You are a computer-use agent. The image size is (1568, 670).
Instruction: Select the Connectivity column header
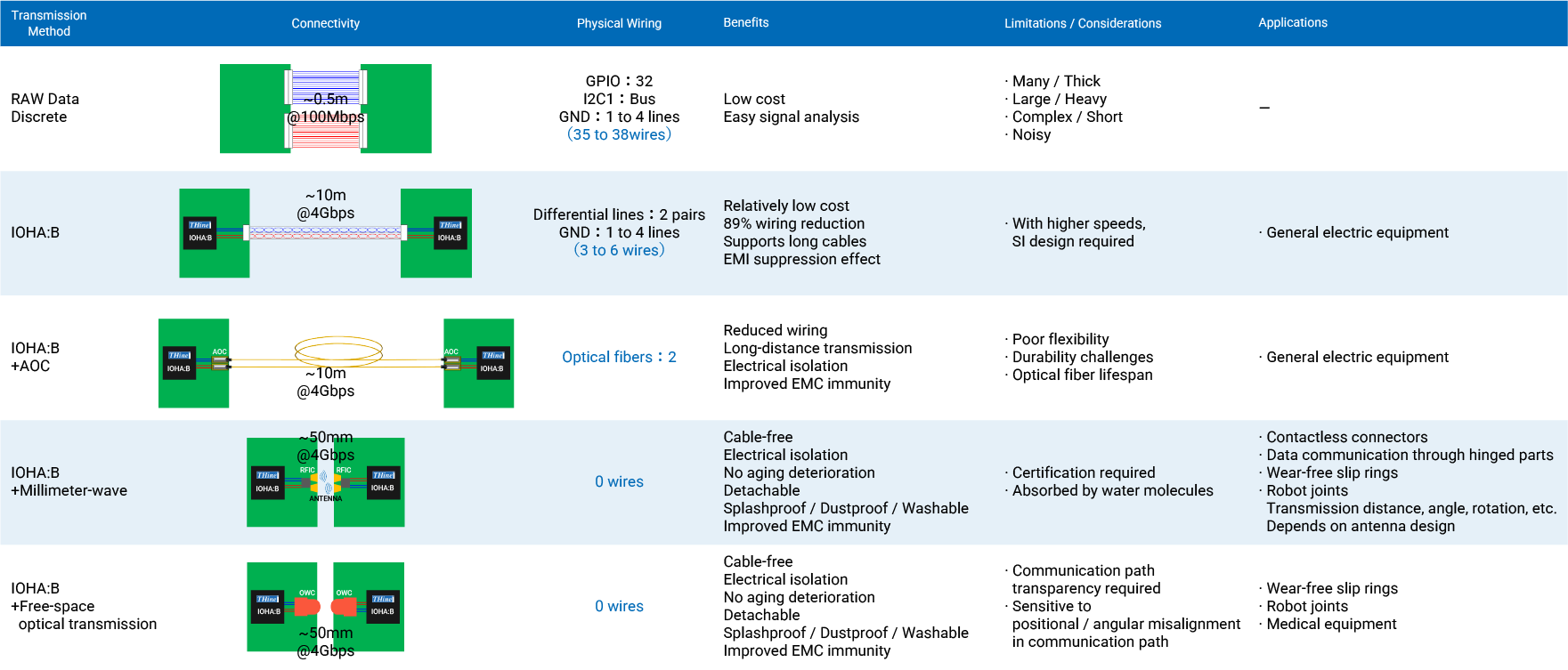[326, 23]
